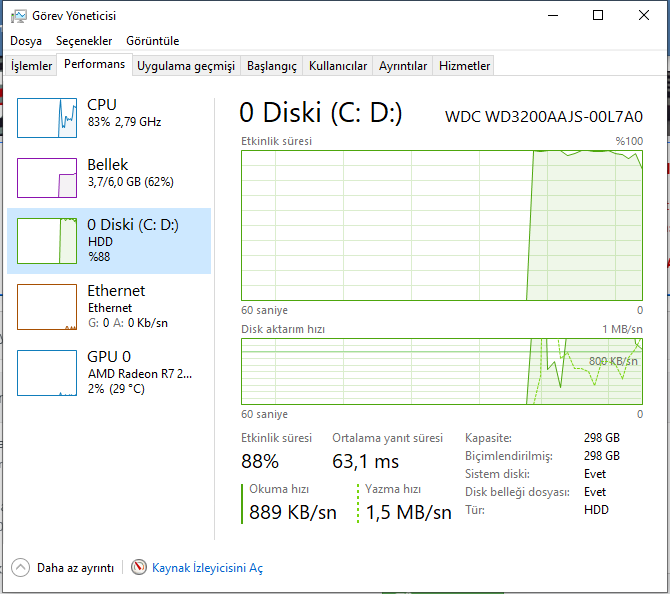Click the 889 KB/sn read speed value
The image size is (670, 594).
[x=293, y=512]
